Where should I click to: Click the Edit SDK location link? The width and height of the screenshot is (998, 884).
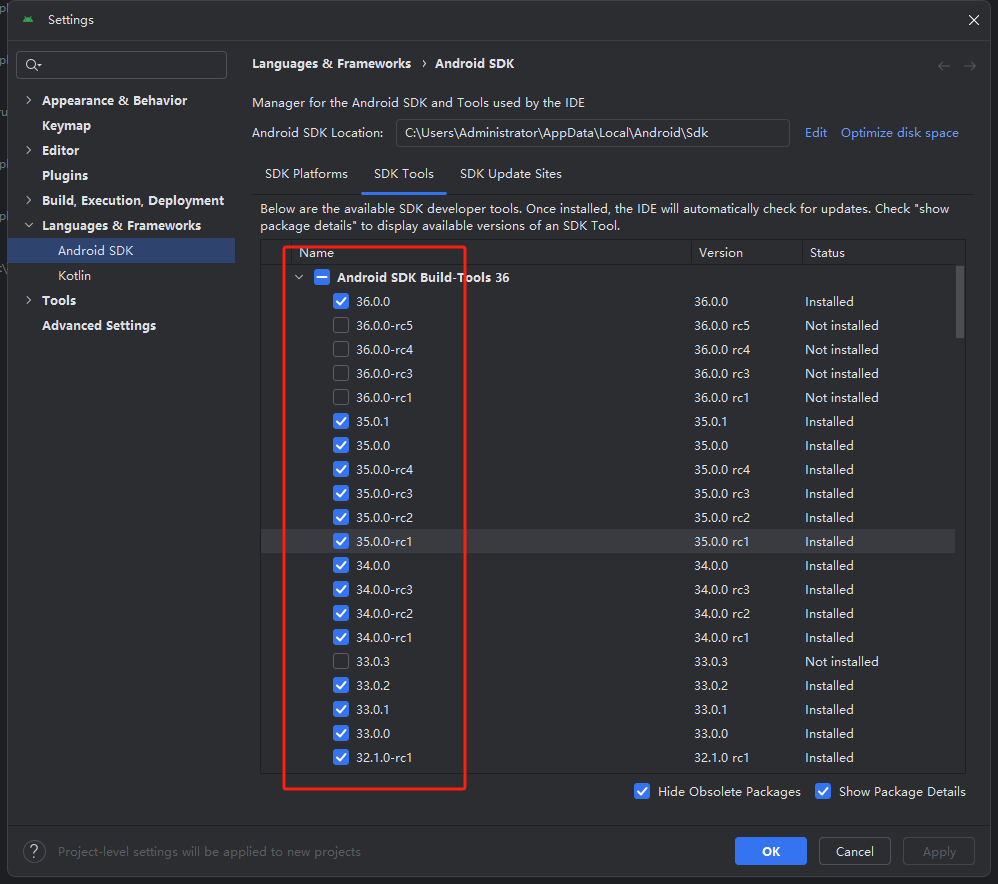pos(815,133)
